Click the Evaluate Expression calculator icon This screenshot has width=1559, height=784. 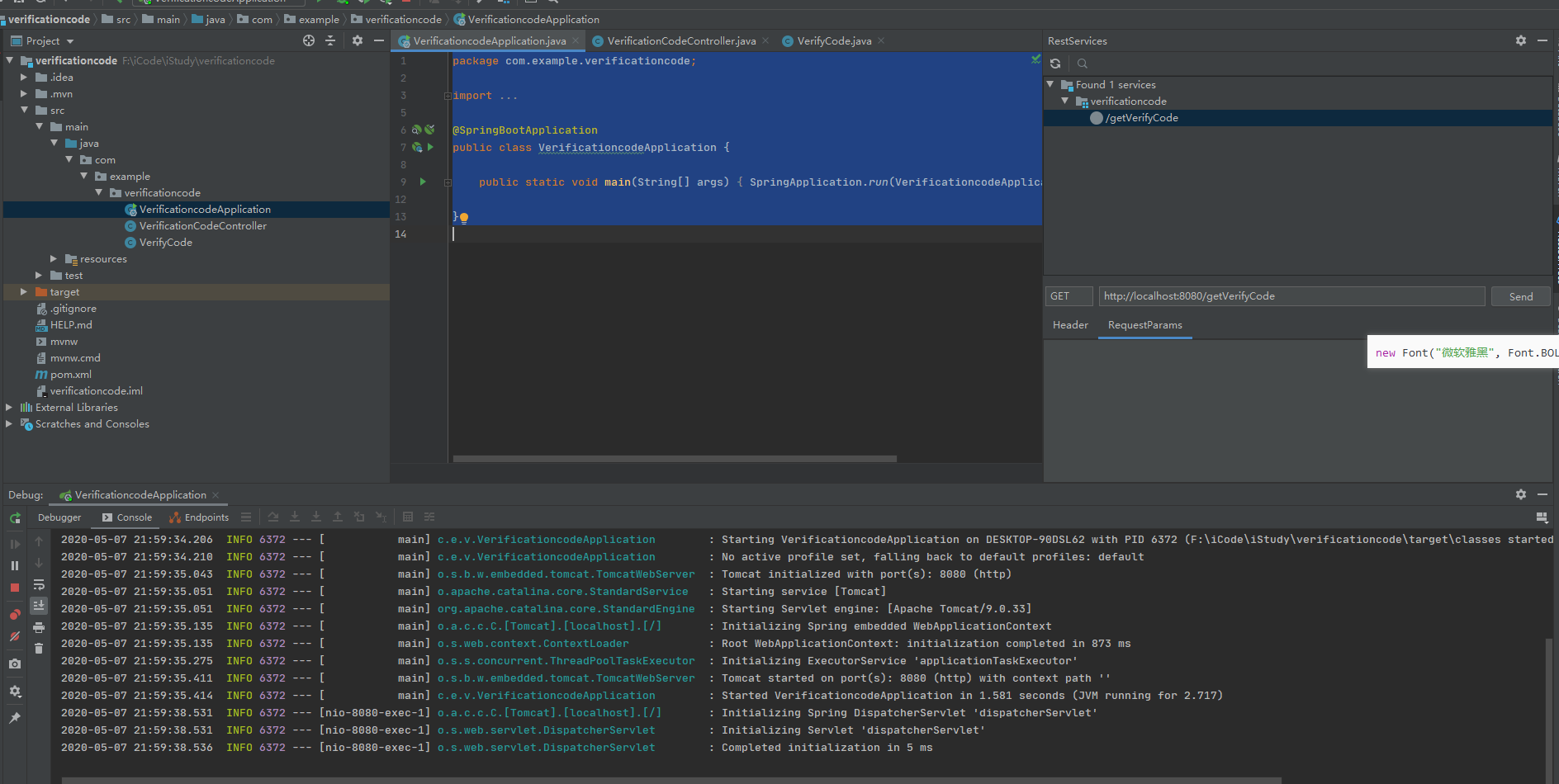pos(408,517)
